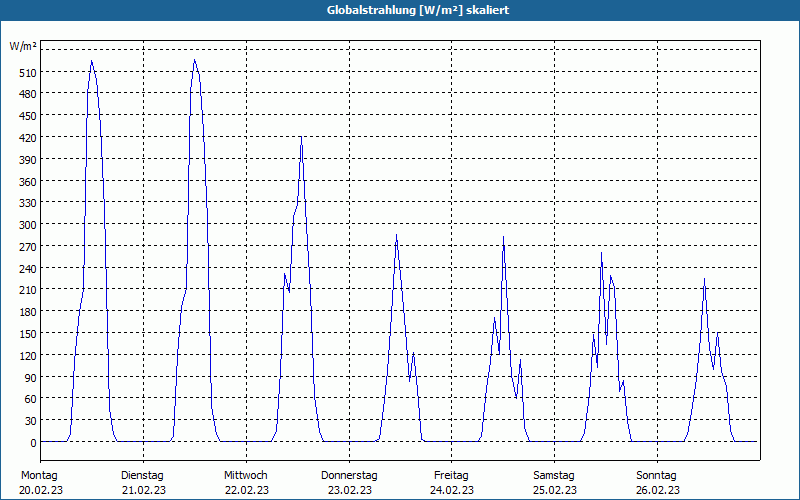The width and height of the screenshot is (800, 500).
Task: Click the 510 value on the y-axis
Action: click(27, 73)
